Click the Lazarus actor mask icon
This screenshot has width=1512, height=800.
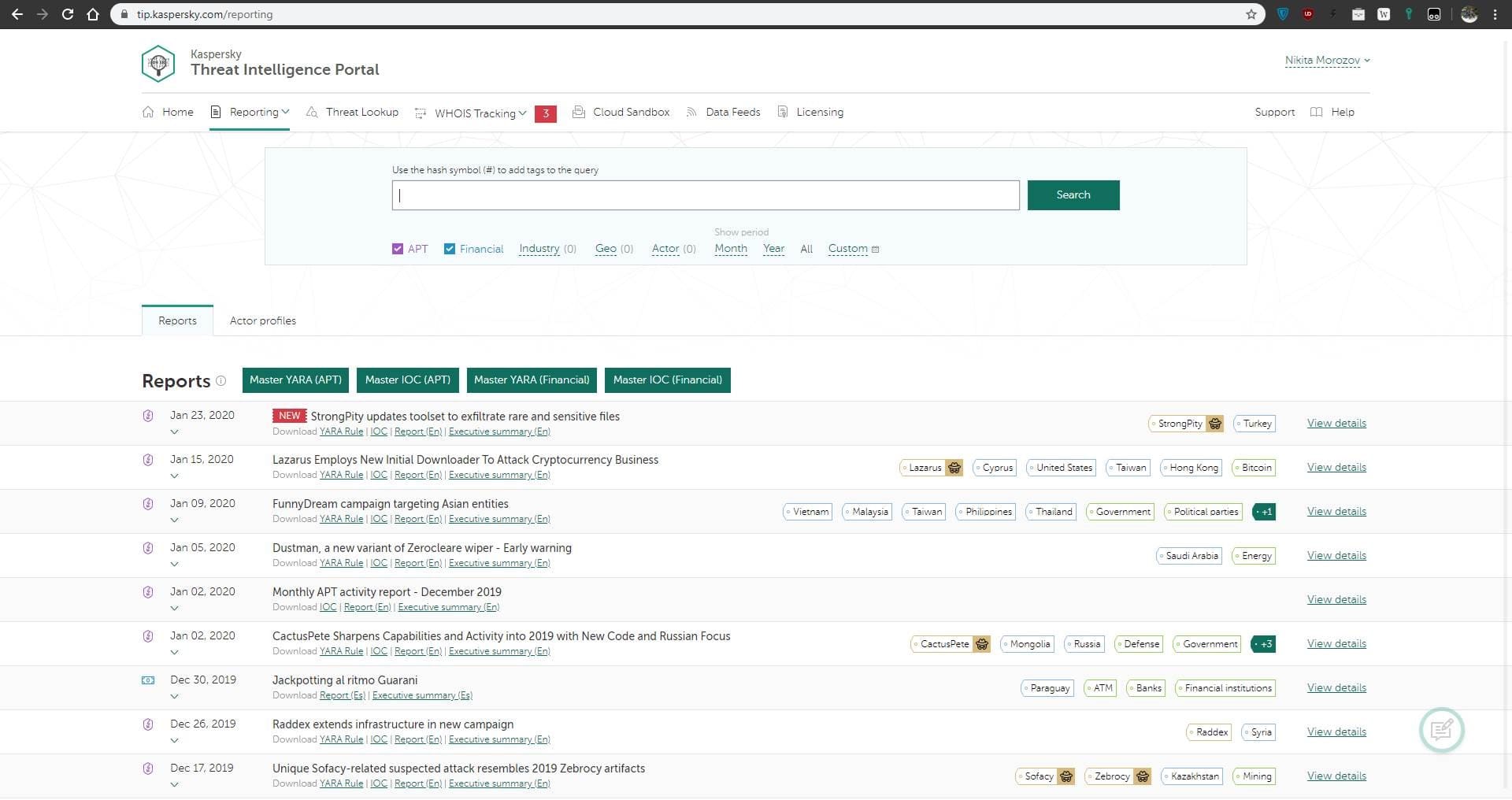tap(954, 468)
